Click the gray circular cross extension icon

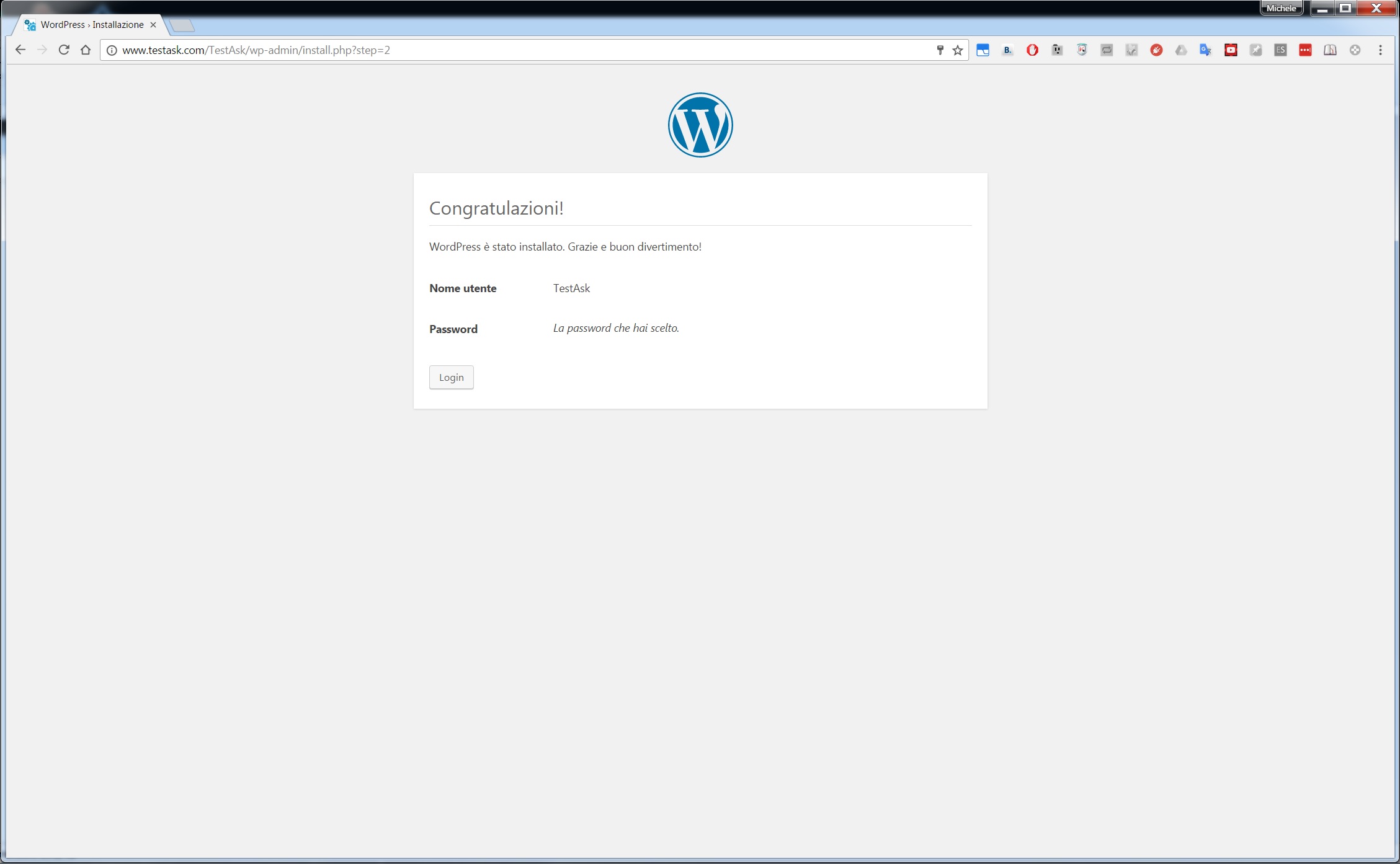pyautogui.click(x=1355, y=50)
